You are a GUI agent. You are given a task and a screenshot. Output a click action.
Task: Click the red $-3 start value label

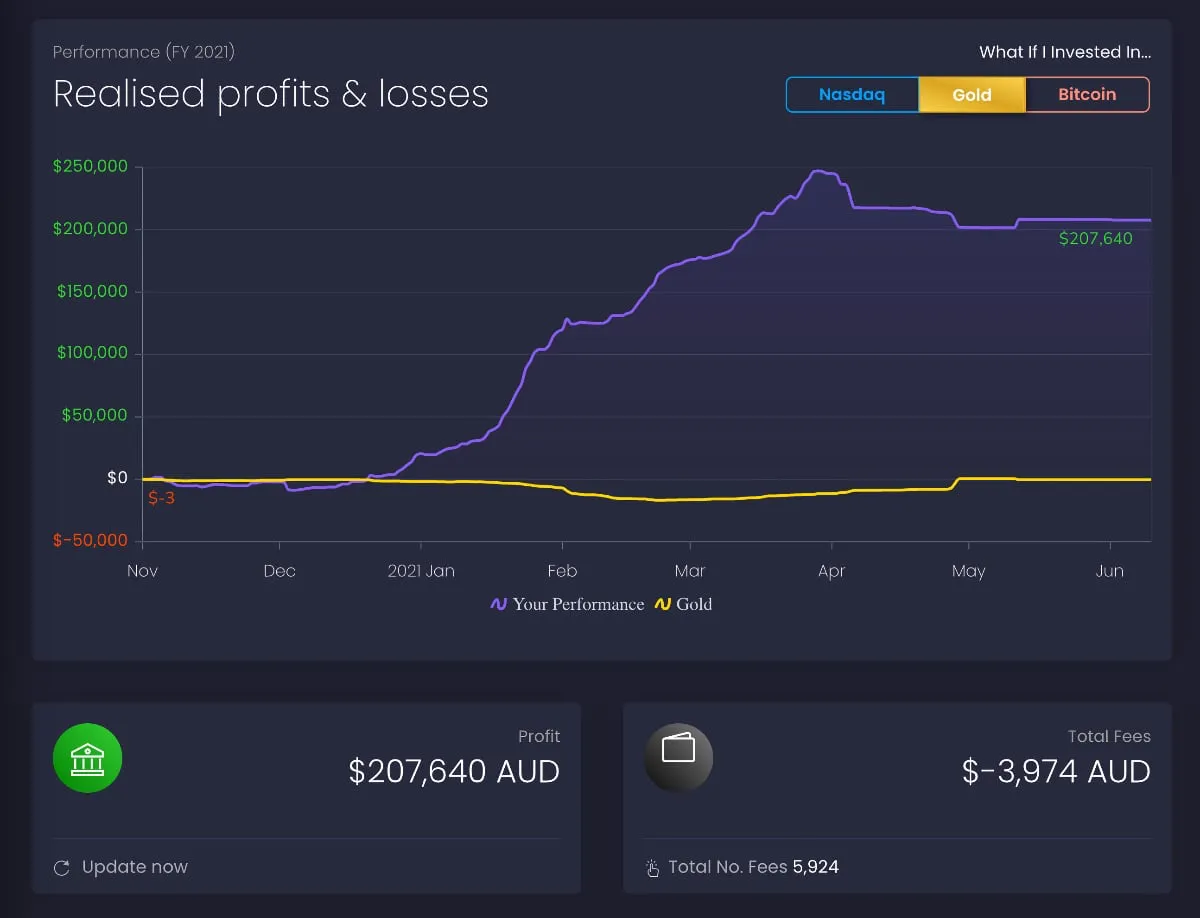tap(161, 498)
